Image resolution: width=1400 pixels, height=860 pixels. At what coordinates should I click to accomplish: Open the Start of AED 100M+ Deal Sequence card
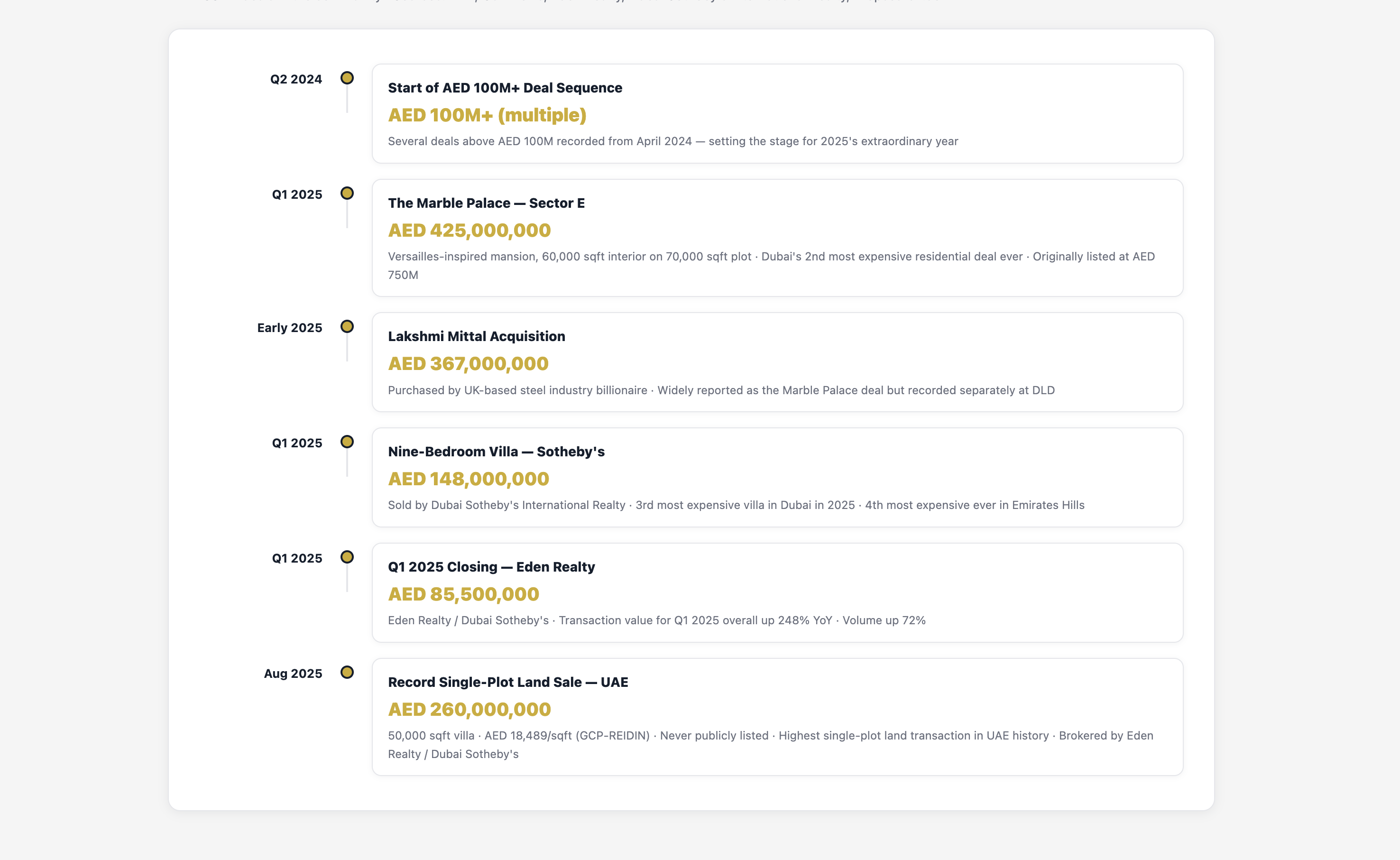(x=505, y=88)
